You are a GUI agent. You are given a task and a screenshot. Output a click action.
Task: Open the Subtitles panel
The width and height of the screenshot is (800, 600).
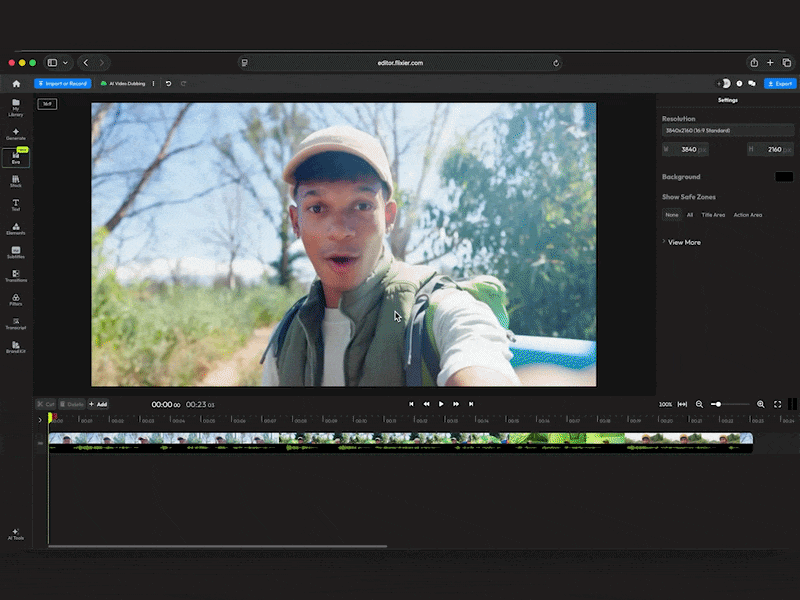pos(16,253)
